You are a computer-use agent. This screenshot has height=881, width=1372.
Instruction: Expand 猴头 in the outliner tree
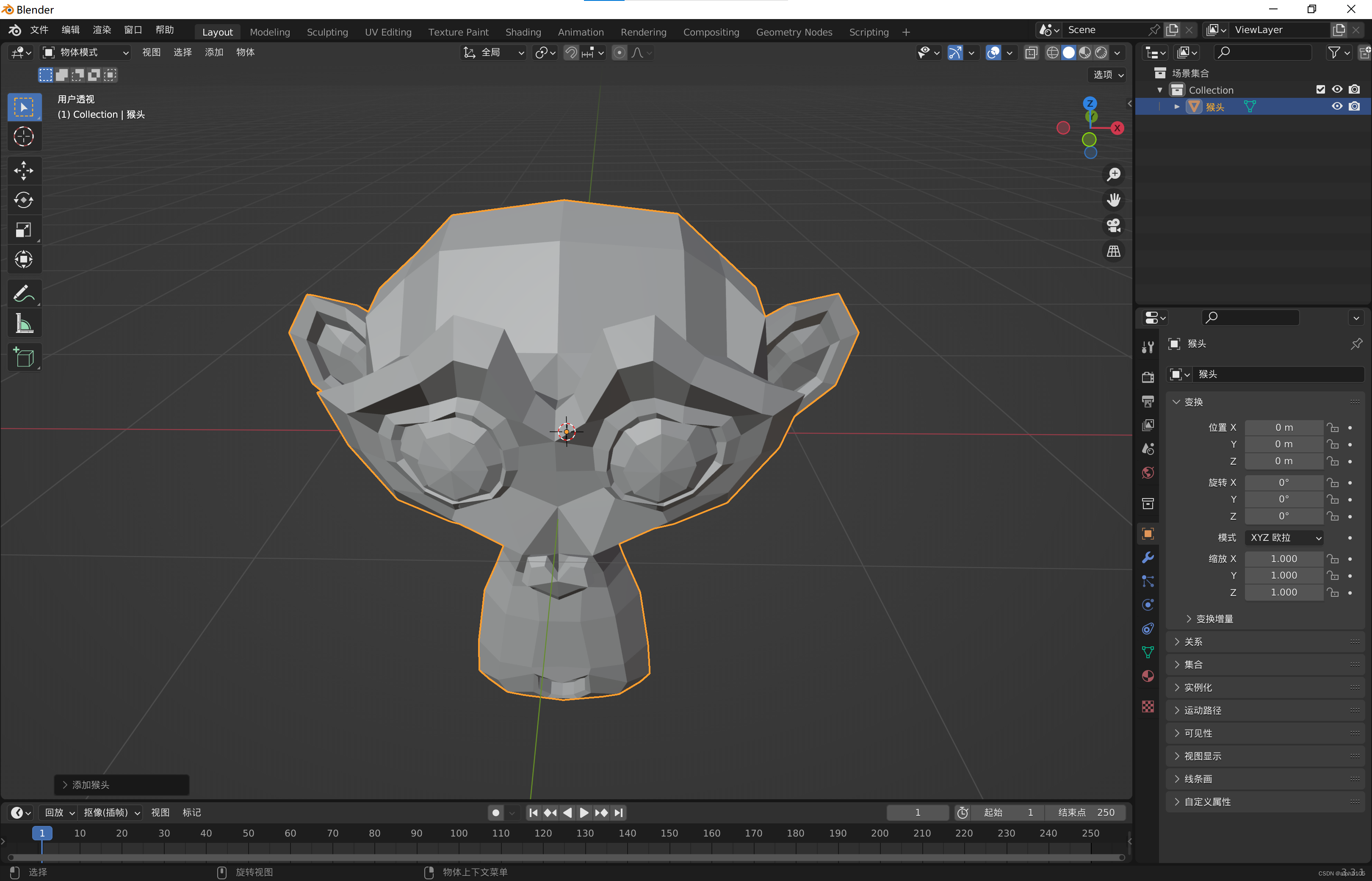click(1177, 107)
